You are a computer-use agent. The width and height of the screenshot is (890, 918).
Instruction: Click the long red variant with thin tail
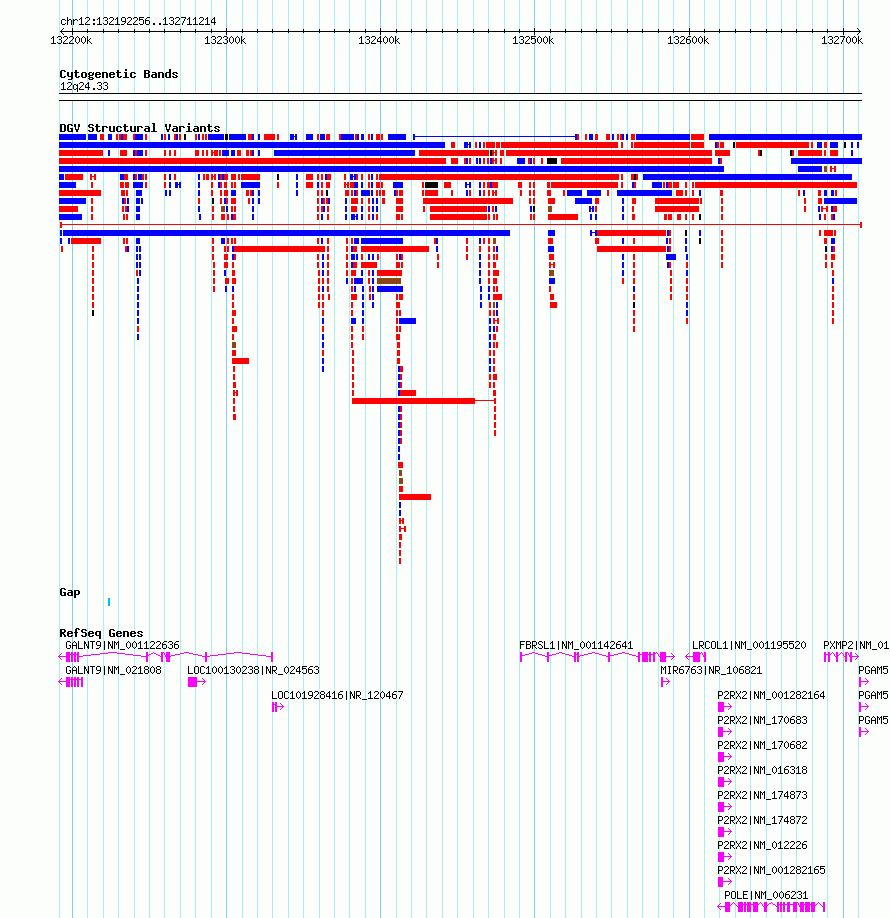pyautogui.click(x=424, y=401)
